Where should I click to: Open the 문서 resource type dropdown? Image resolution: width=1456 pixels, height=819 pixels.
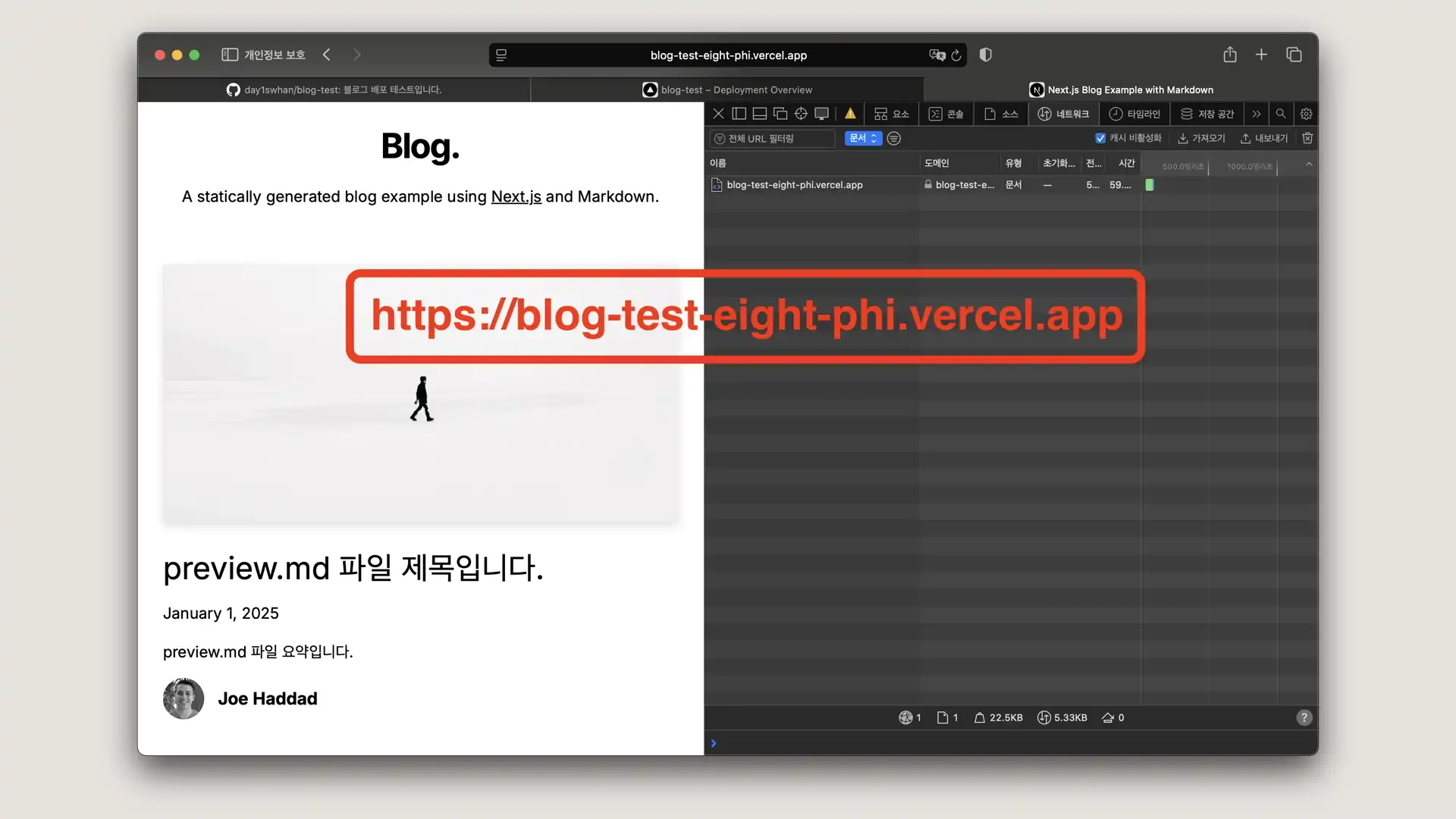click(863, 138)
